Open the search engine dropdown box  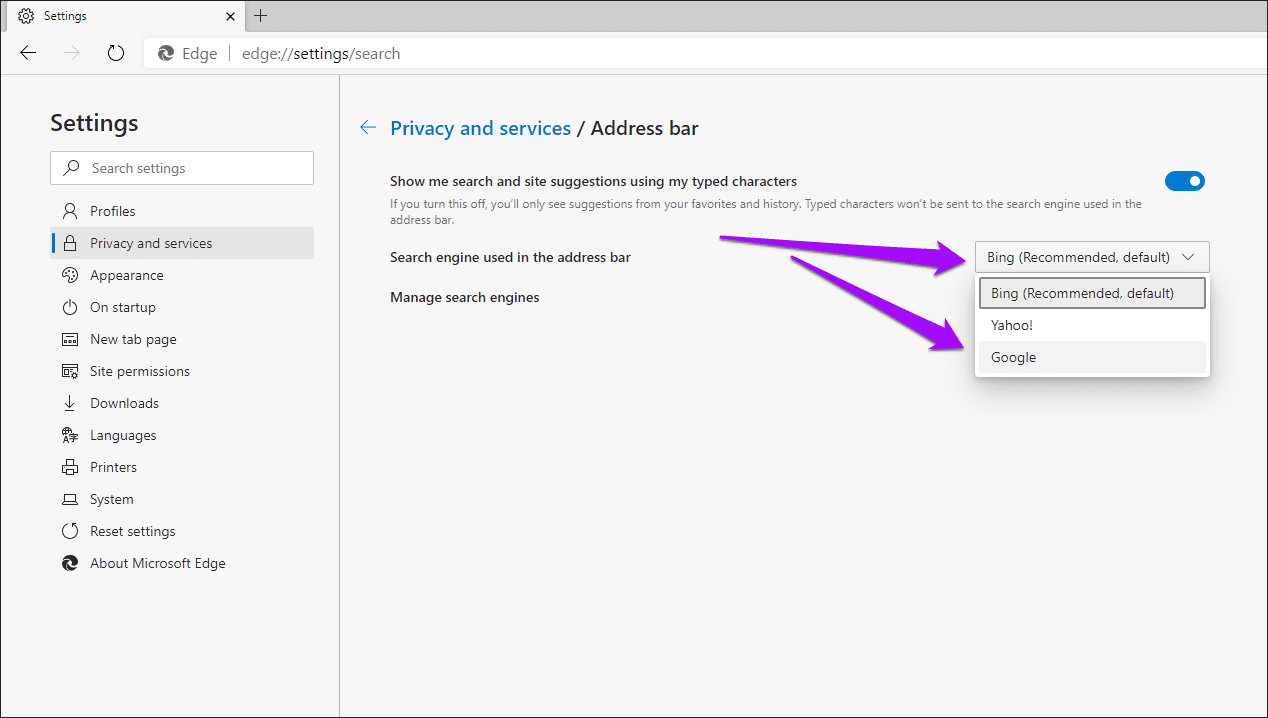[1092, 257]
